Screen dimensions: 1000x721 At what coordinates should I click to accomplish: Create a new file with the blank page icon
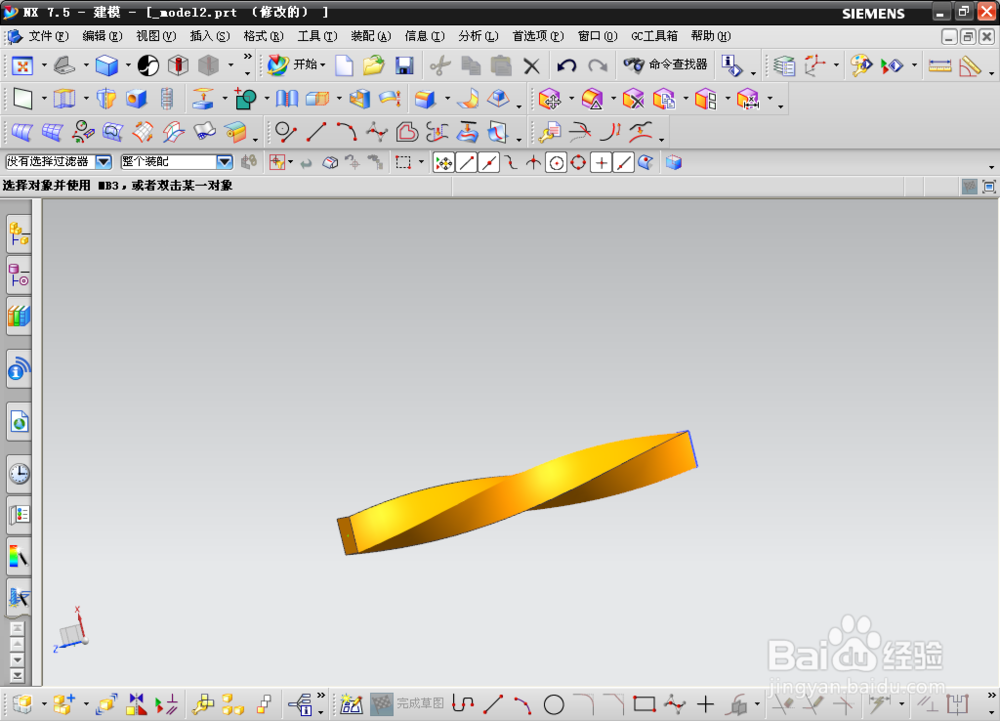click(344, 65)
